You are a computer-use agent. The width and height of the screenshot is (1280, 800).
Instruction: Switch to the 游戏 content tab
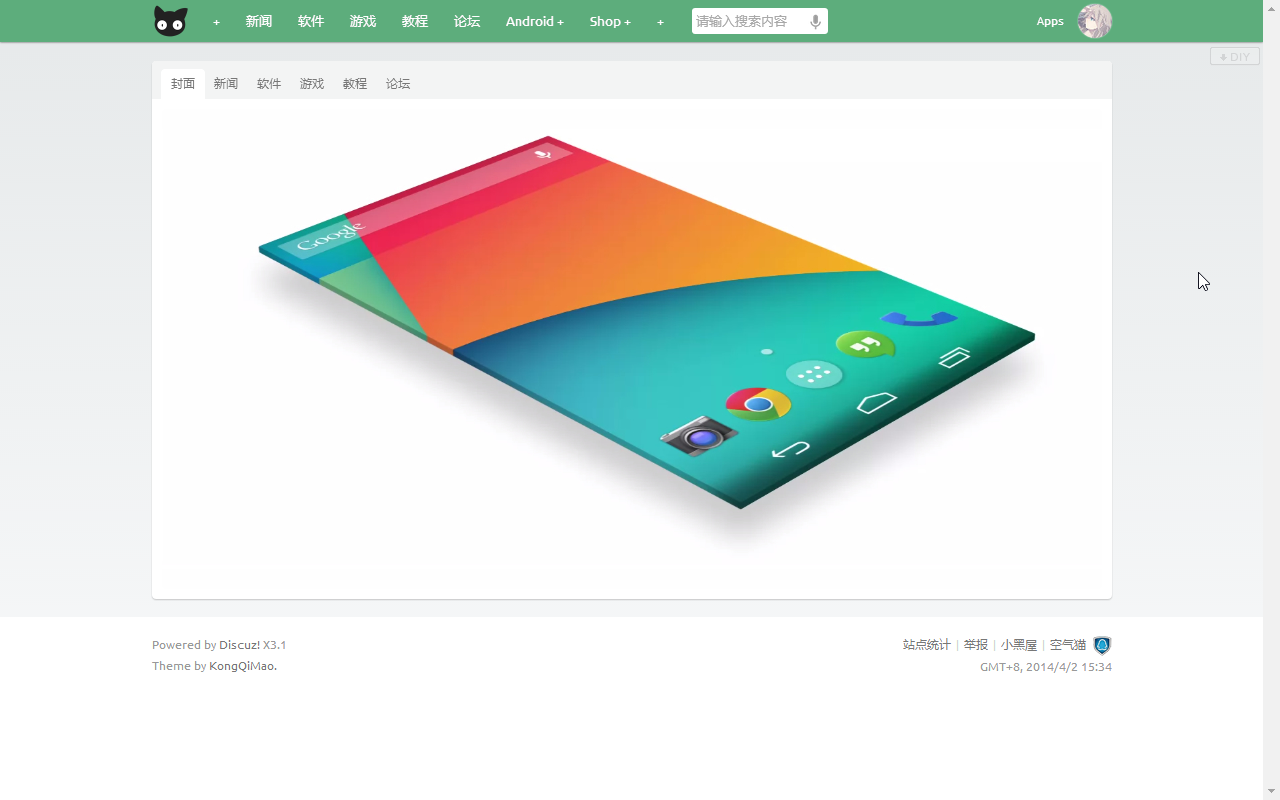[312, 84]
